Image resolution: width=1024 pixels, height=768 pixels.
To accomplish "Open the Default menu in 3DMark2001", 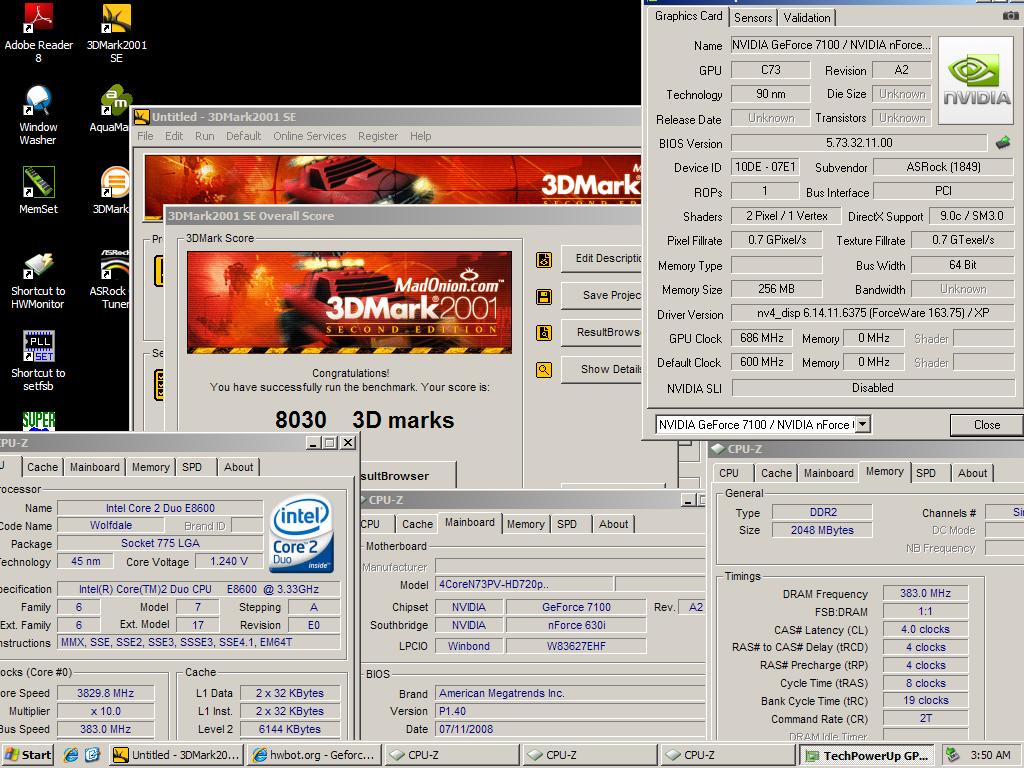I will pos(244,136).
